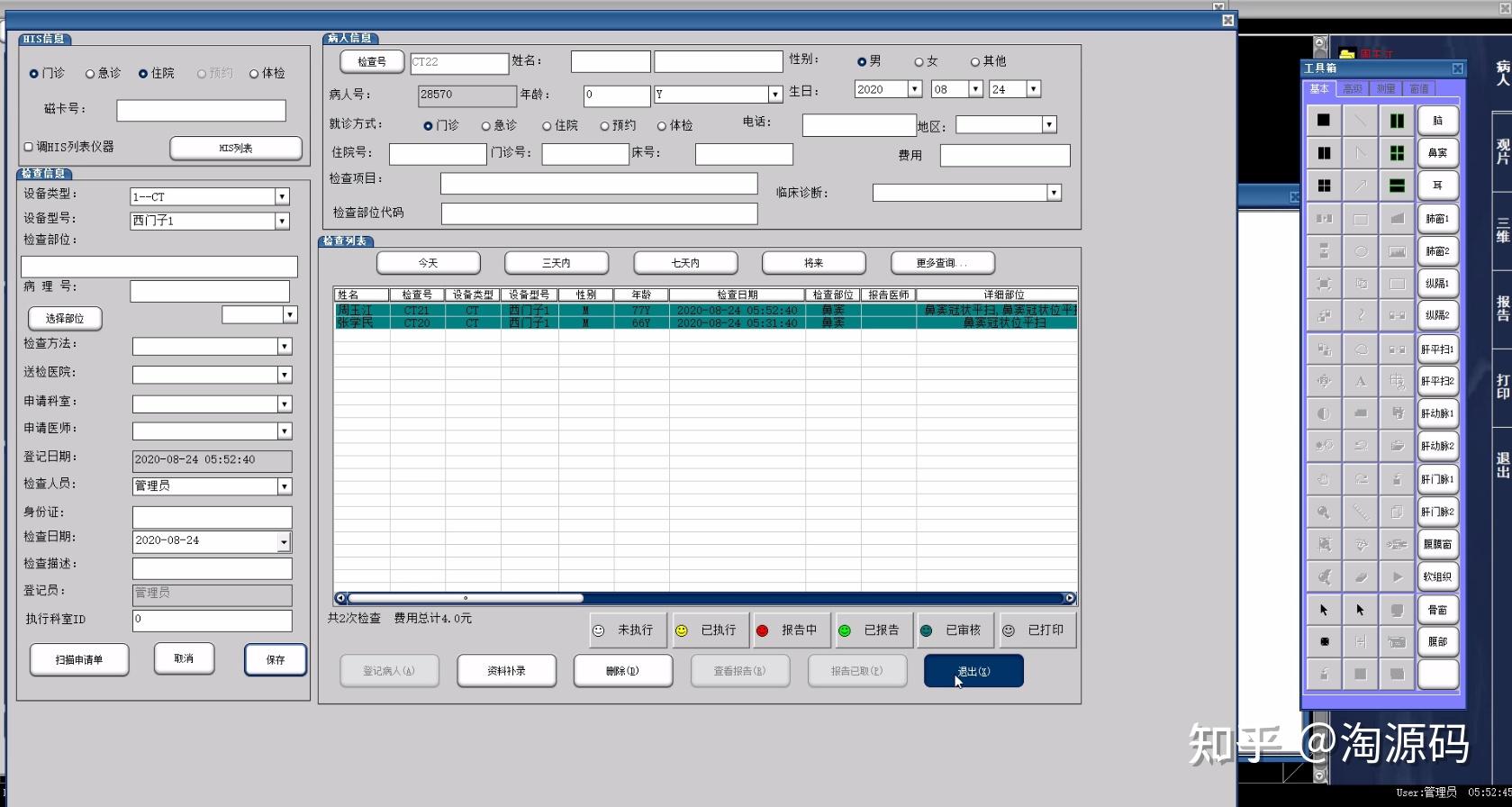This screenshot has width=1512, height=807.
Task: Click into the 磁卡号 input field
Action: [201, 110]
